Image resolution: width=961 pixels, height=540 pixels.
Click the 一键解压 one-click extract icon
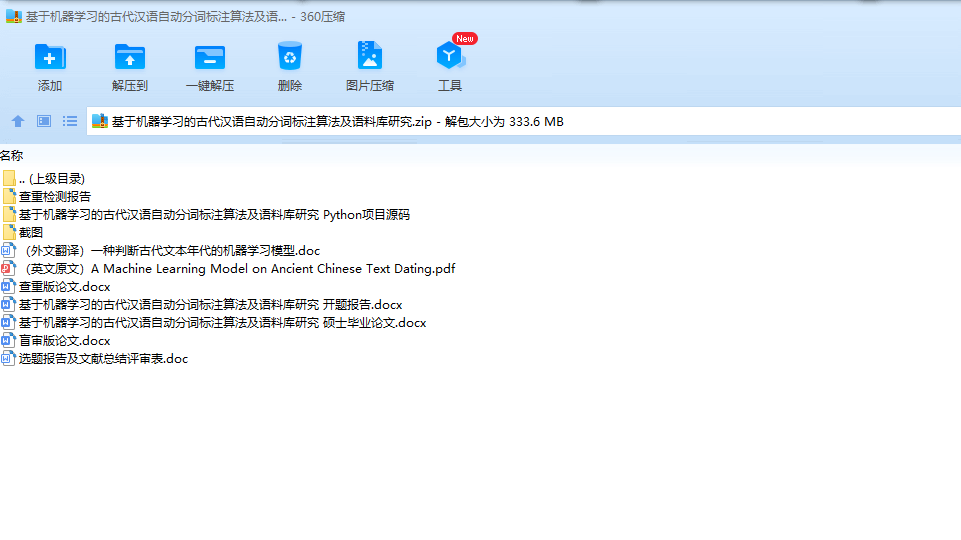point(210,58)
